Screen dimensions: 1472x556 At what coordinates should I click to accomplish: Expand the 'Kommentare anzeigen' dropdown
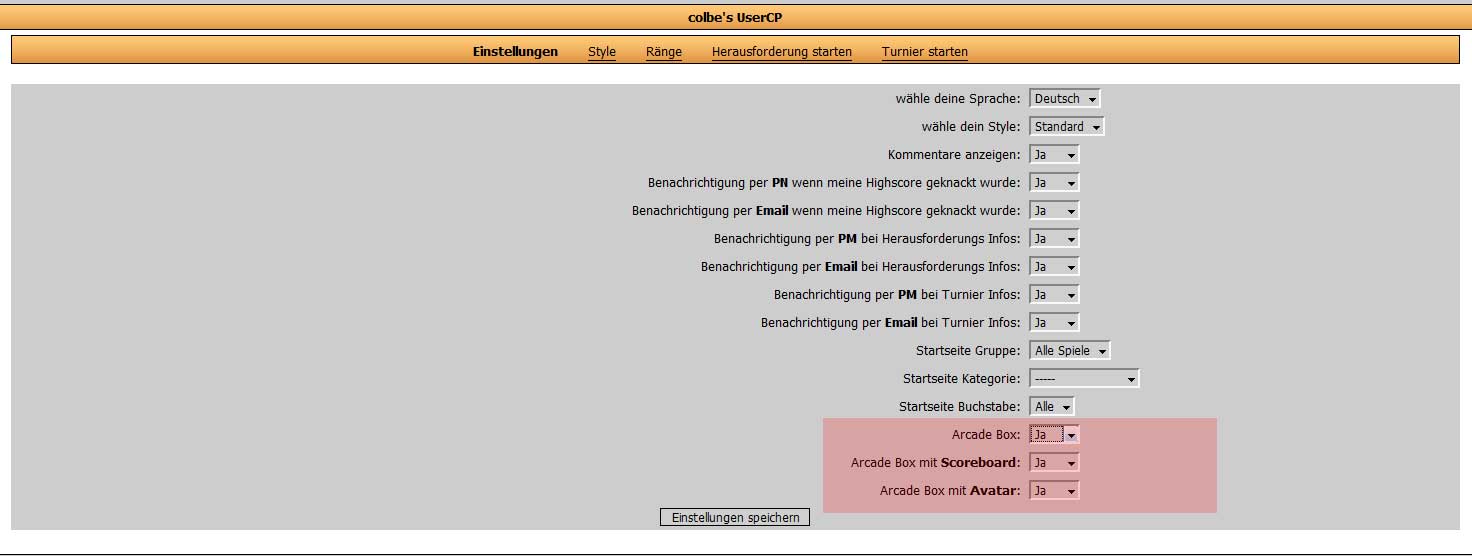click(1054, 155)
